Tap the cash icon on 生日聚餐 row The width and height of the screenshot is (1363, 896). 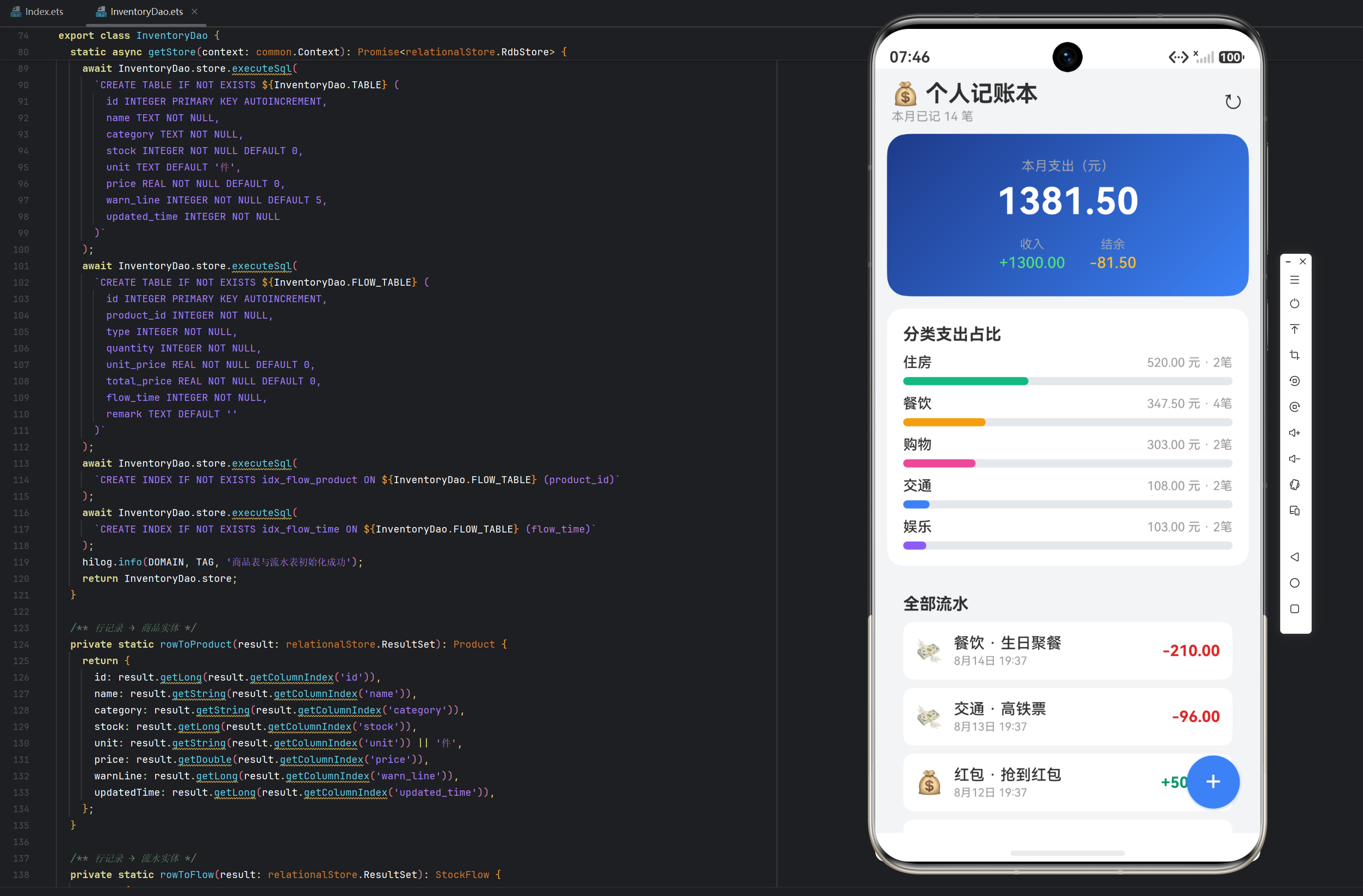point(928,651)
